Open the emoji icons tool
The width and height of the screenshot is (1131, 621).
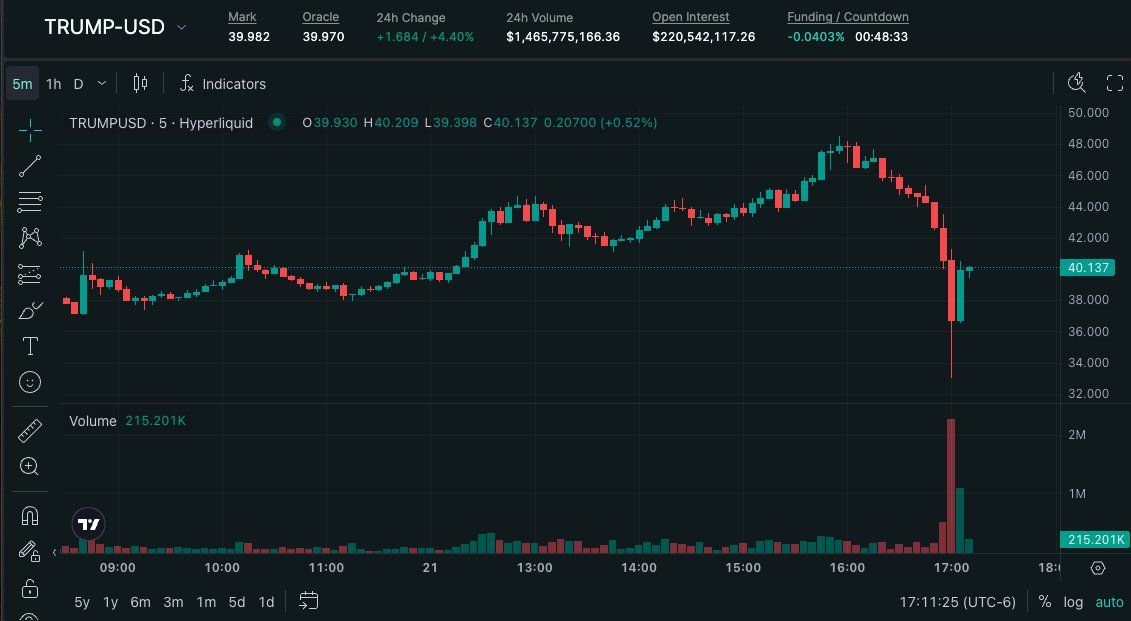(30, 382)
